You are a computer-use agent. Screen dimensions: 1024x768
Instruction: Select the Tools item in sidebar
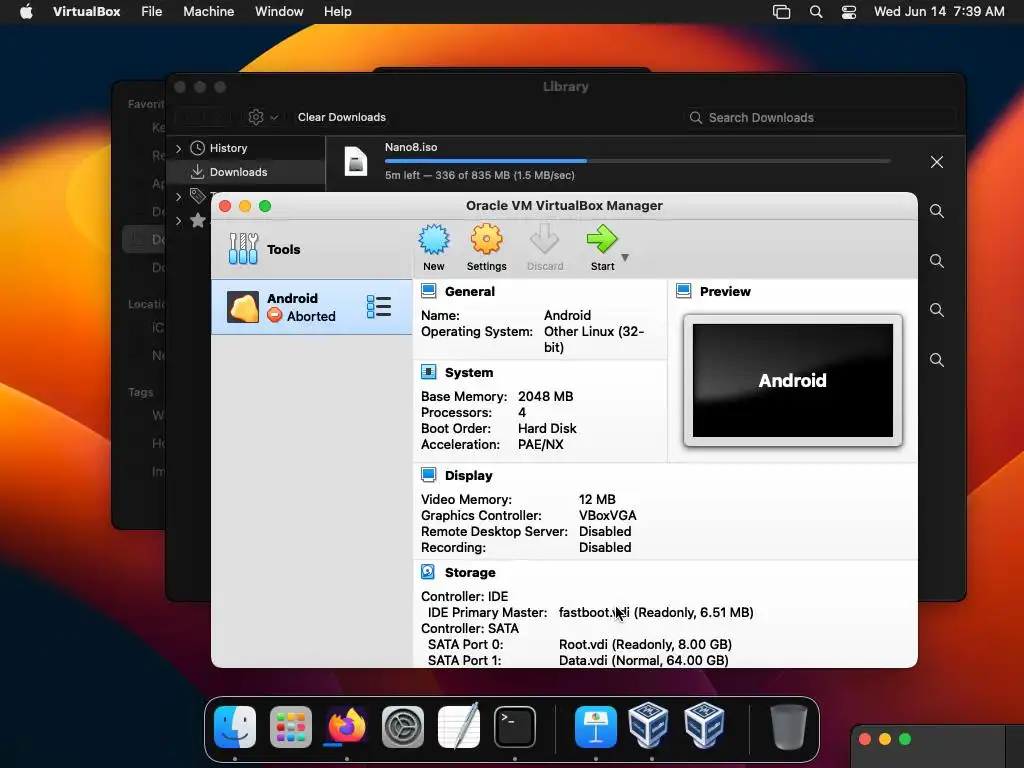[x=312, y=249]
